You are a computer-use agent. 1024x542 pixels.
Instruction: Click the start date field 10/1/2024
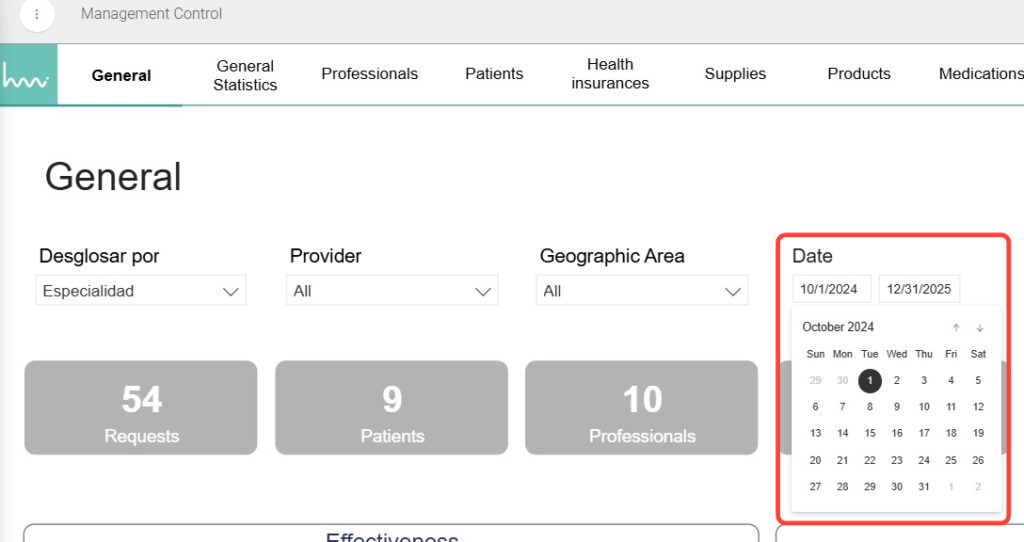831,289
